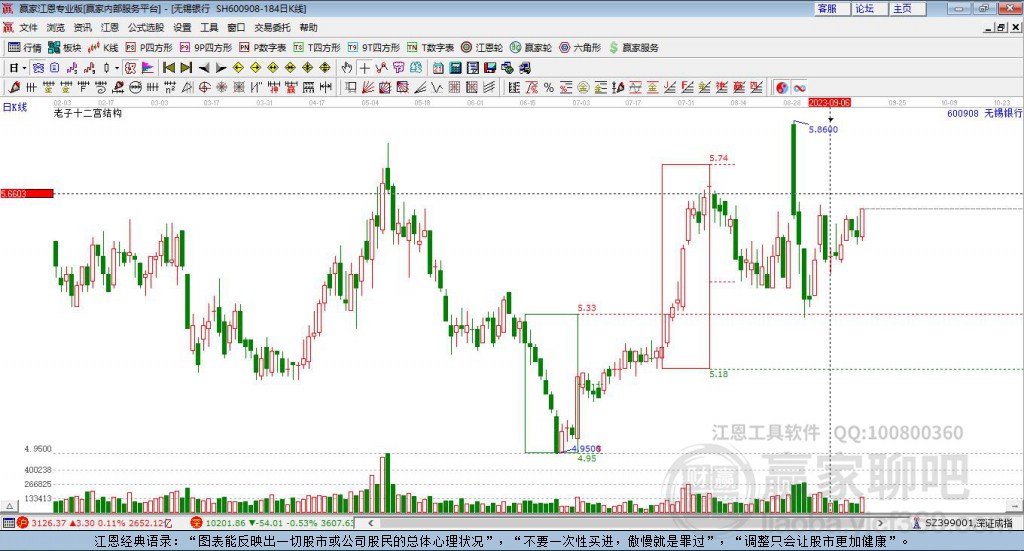Click the red 2023-09-06 date marker

(829, 102)
